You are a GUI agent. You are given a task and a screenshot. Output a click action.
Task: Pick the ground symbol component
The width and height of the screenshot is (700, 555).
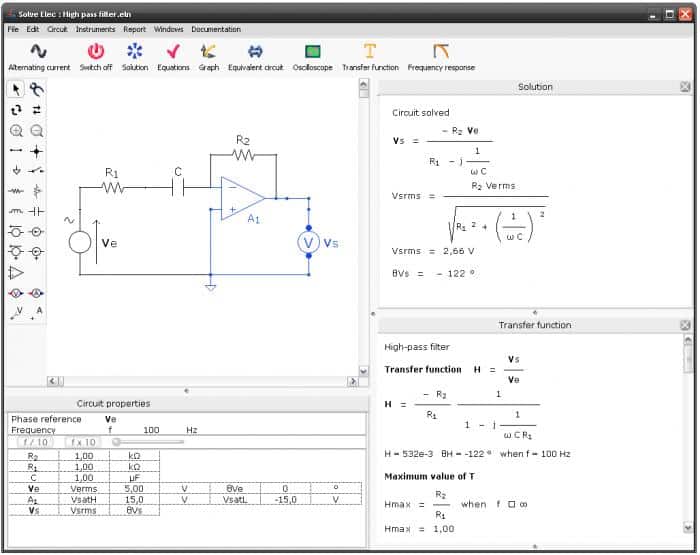pos(16,171)
